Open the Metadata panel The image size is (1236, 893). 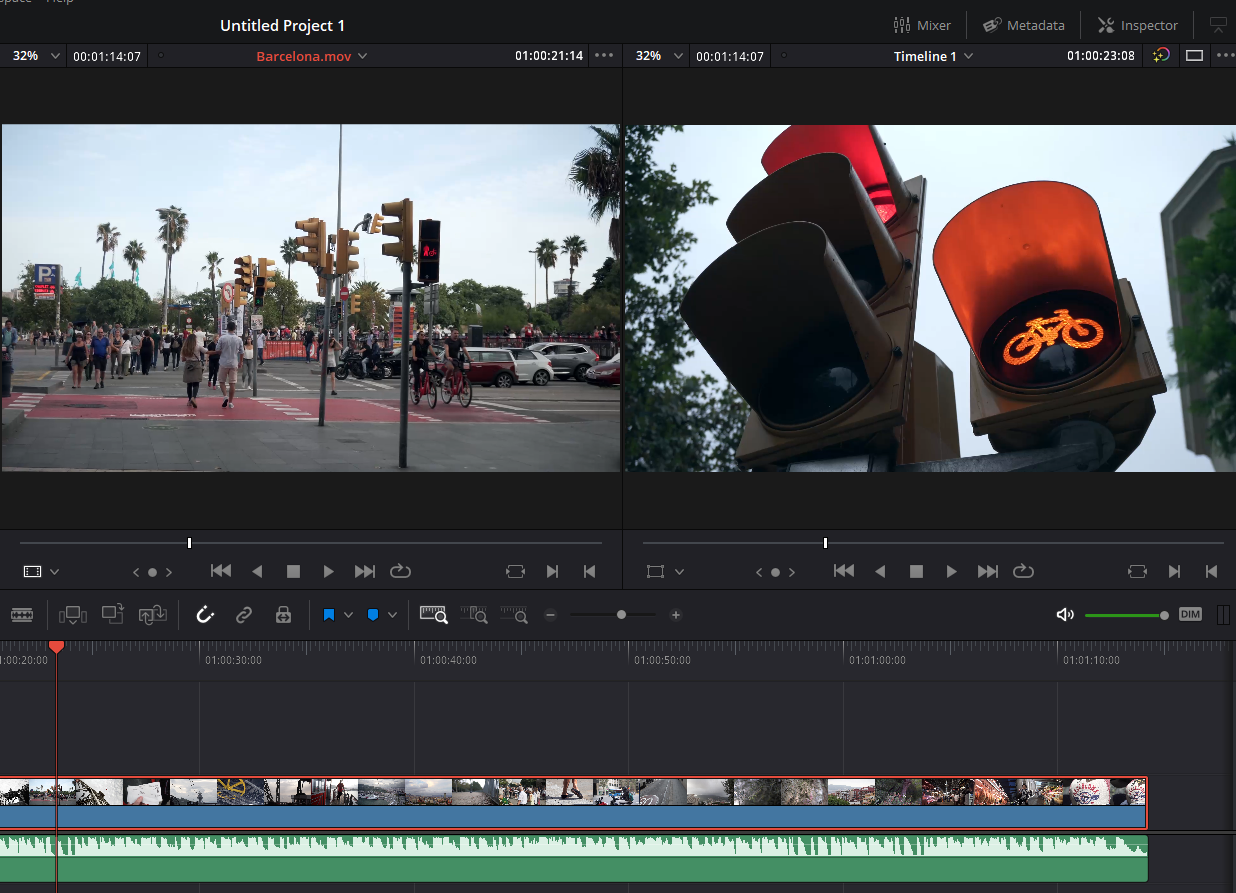(1023, 25)
